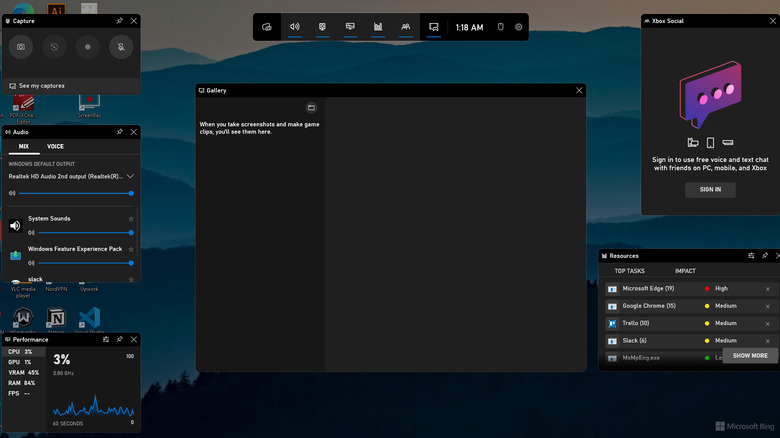Screen dimensions: 780x438
Task: Open Performance widget options
Action: pyautogui.click(x=106, y=339)
